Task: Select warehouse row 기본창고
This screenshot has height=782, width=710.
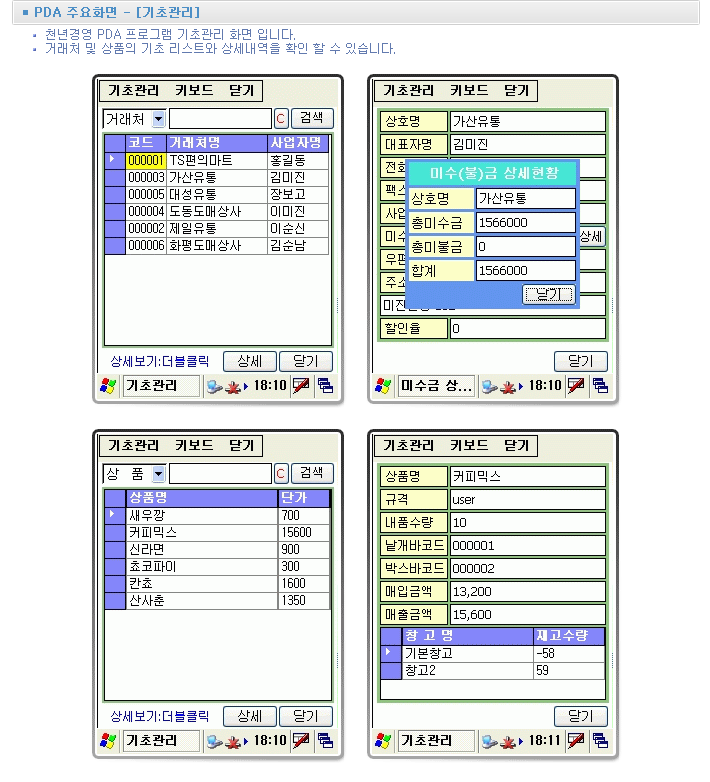Action: coord(493,653)
